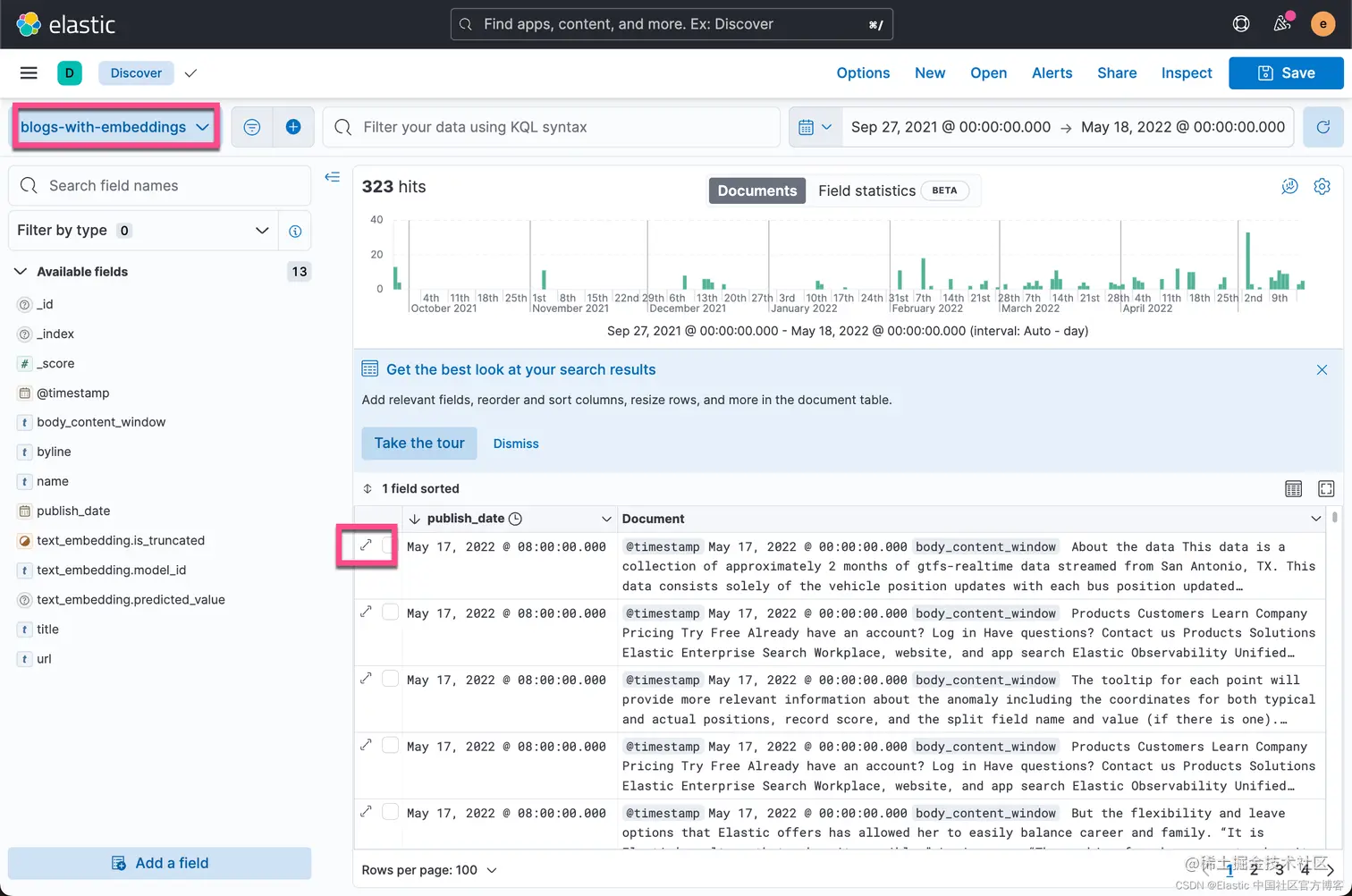Viewport: 1352px width, 896px height.
Task: Select the url field
Action: point(44,659)
